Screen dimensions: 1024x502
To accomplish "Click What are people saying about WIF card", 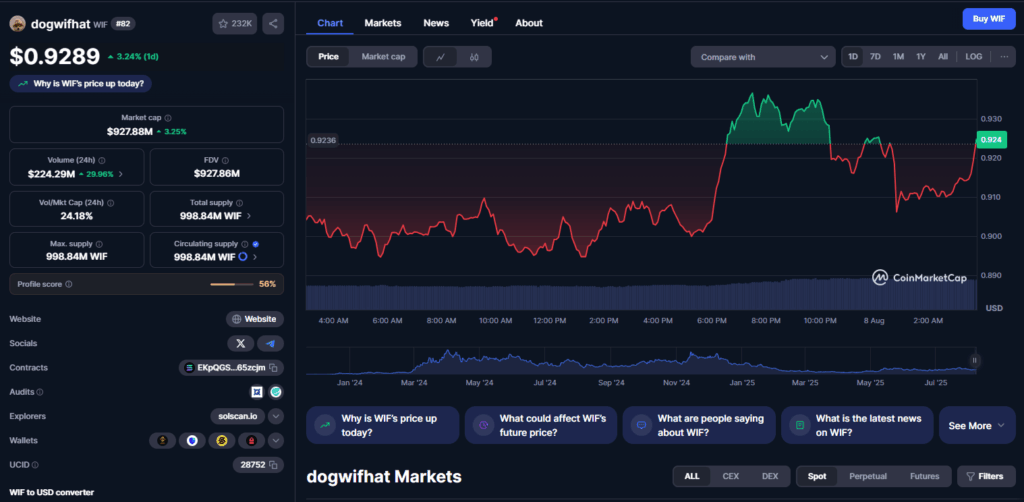I will pyautogui.click(x=699, y=426).
